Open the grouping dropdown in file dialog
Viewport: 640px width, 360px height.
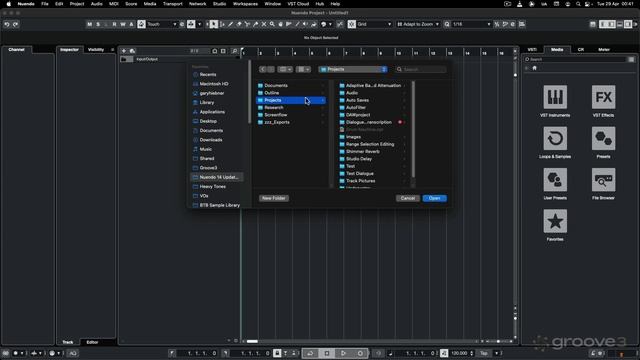tap(303, 69)
